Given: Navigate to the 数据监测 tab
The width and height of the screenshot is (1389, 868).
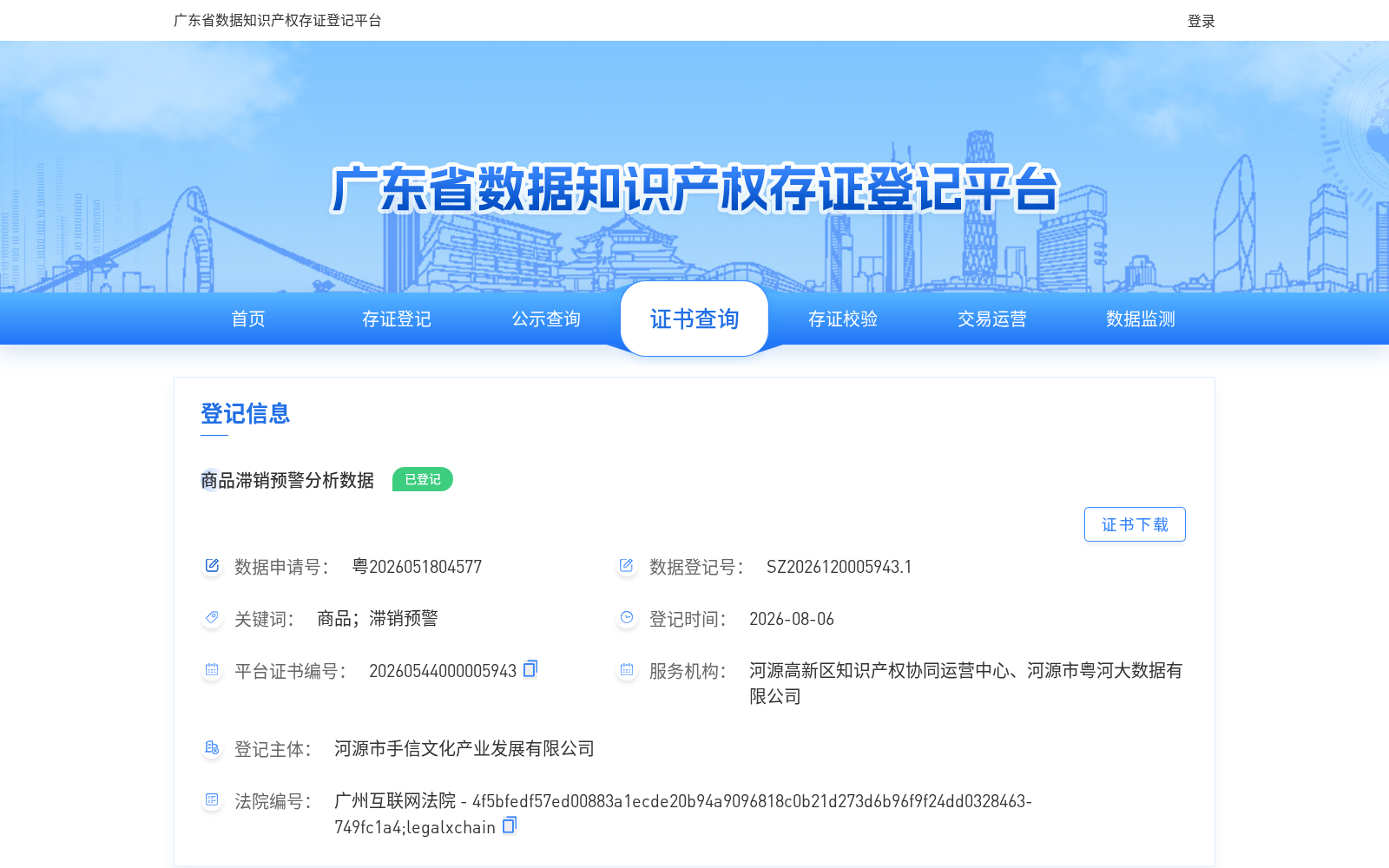Looking at the screenshot, I should tap(1141, 319).
